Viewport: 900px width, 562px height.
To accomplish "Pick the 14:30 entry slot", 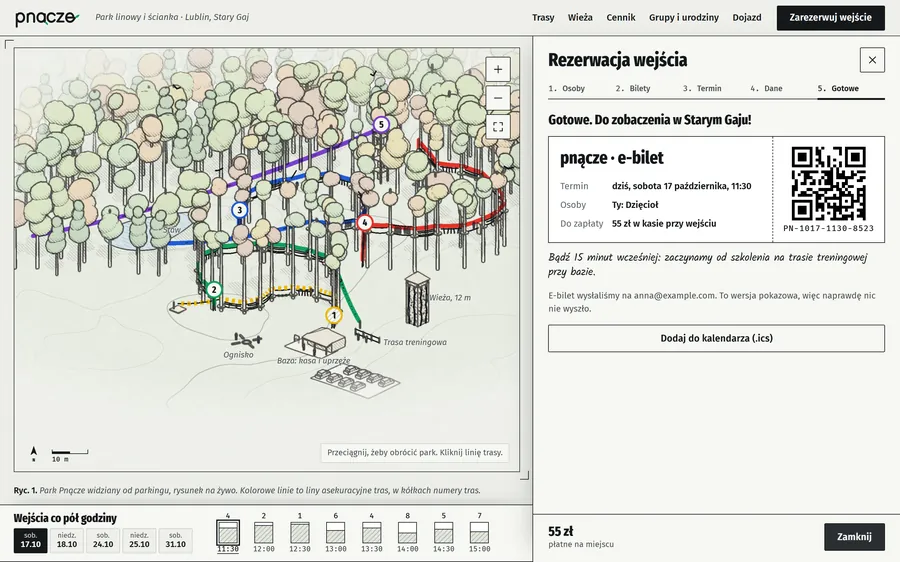I will click(x=444, y=533).
